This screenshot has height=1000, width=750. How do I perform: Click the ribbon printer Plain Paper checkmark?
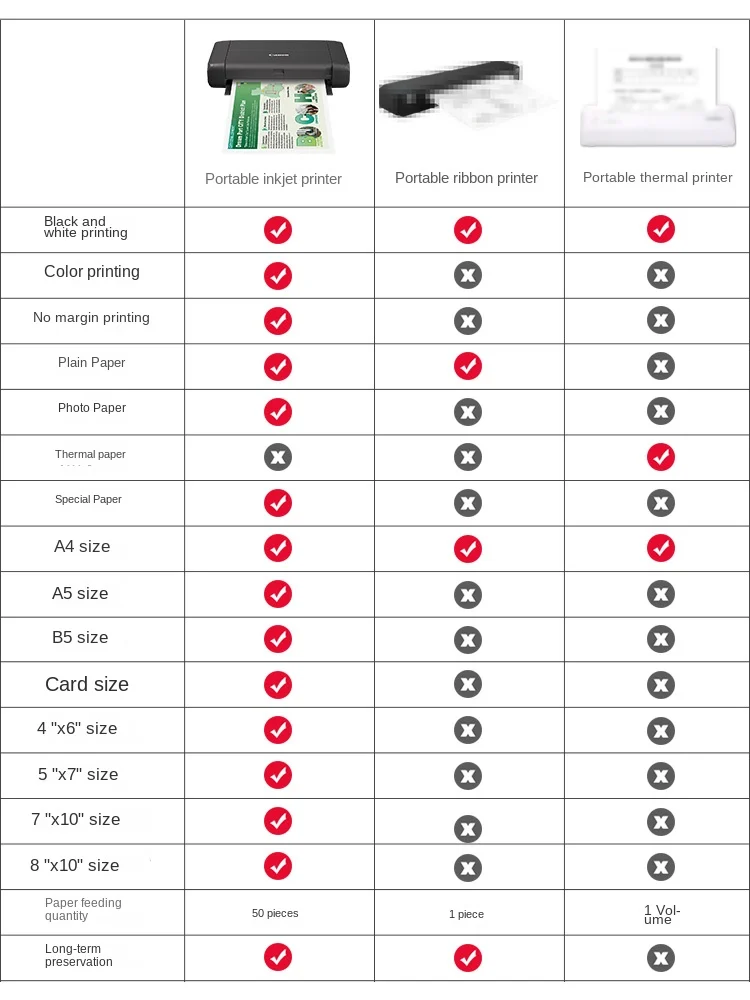tap(468, 366)
